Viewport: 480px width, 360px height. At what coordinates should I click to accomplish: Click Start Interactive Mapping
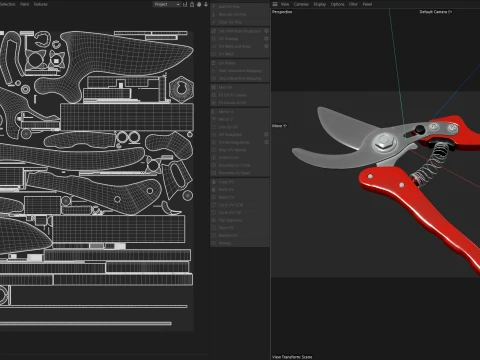pos(240,71)
